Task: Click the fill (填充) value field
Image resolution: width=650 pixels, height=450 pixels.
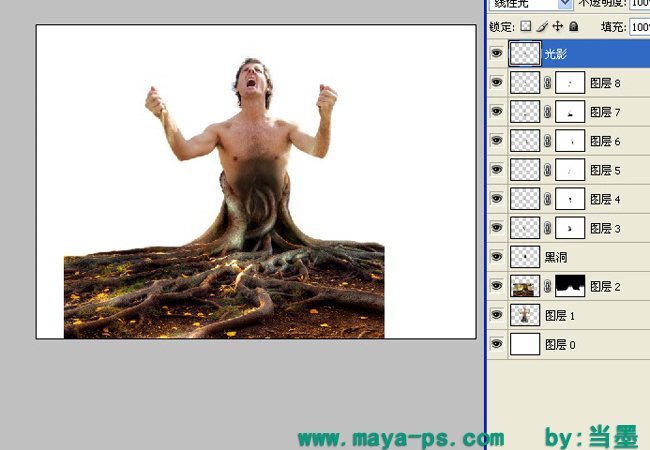Action: click(640, 27)
